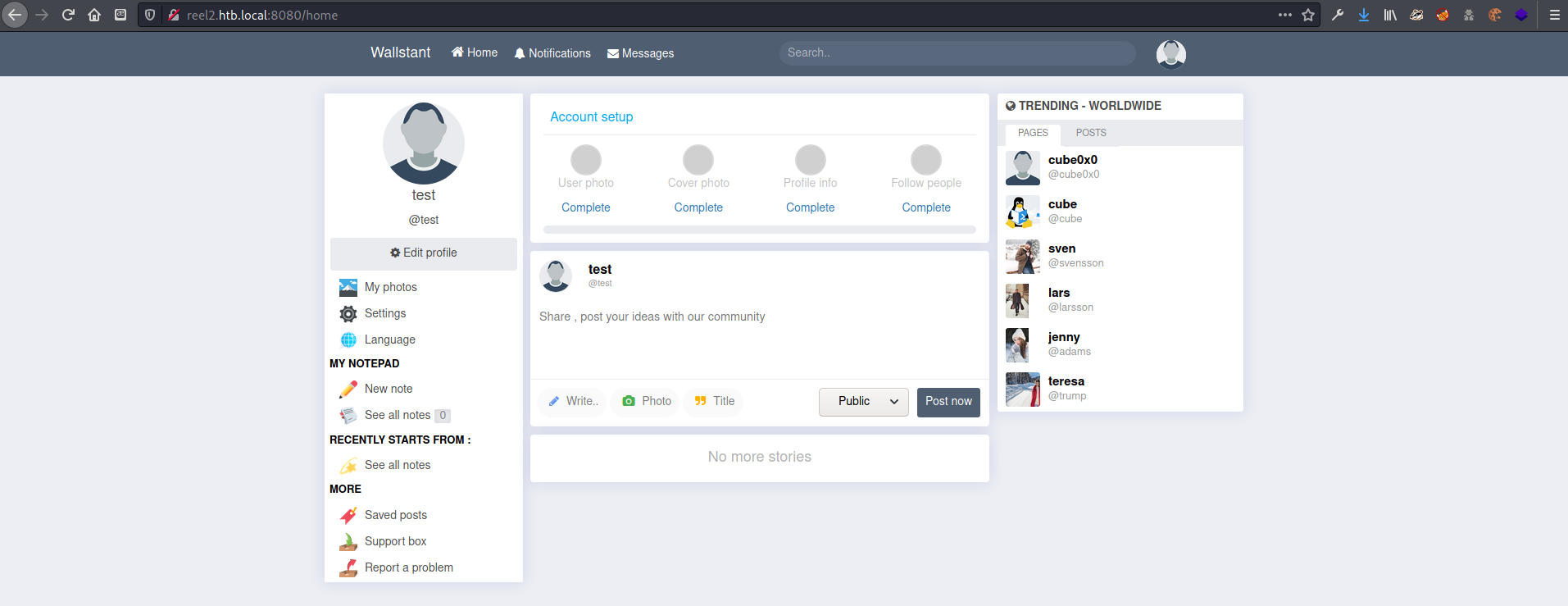Open the user avatar menu in navbar
This screenshot has height=606, width=1568.
point(1170,54)
